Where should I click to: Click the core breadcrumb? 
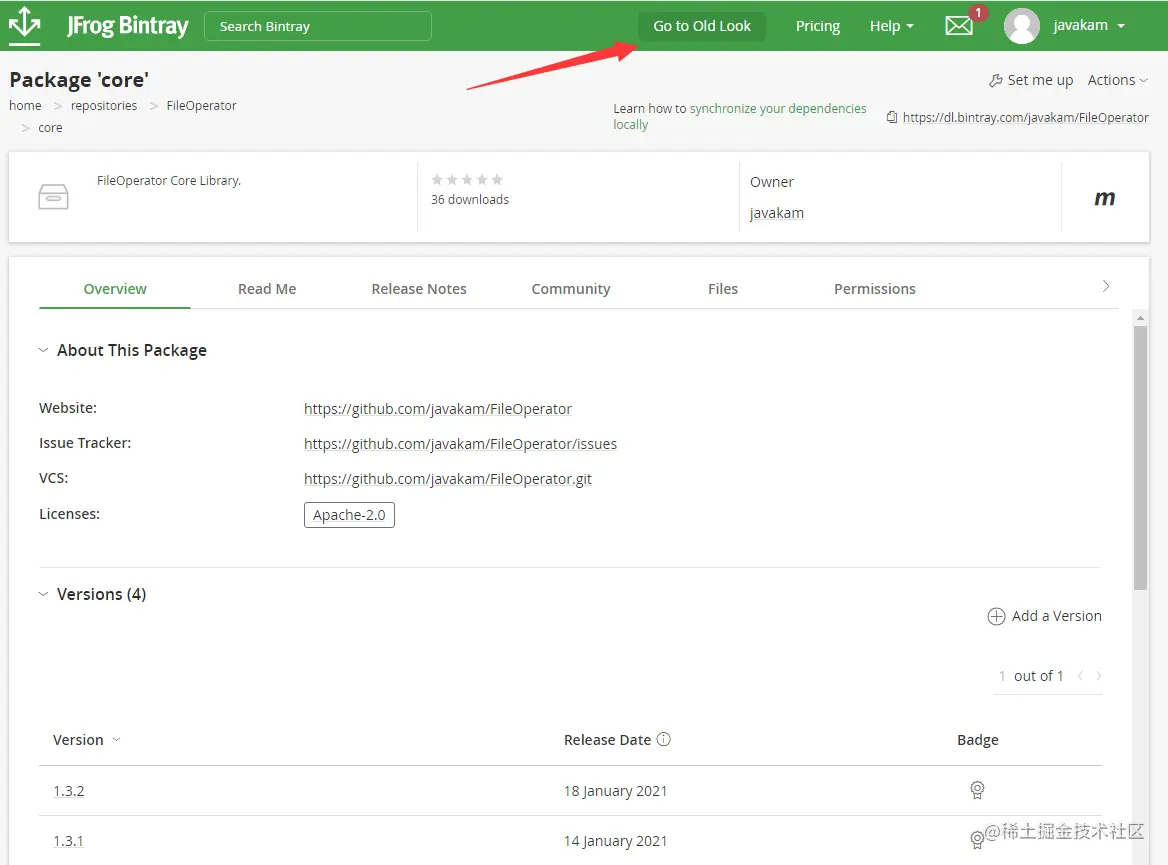[x=50, y=127]
